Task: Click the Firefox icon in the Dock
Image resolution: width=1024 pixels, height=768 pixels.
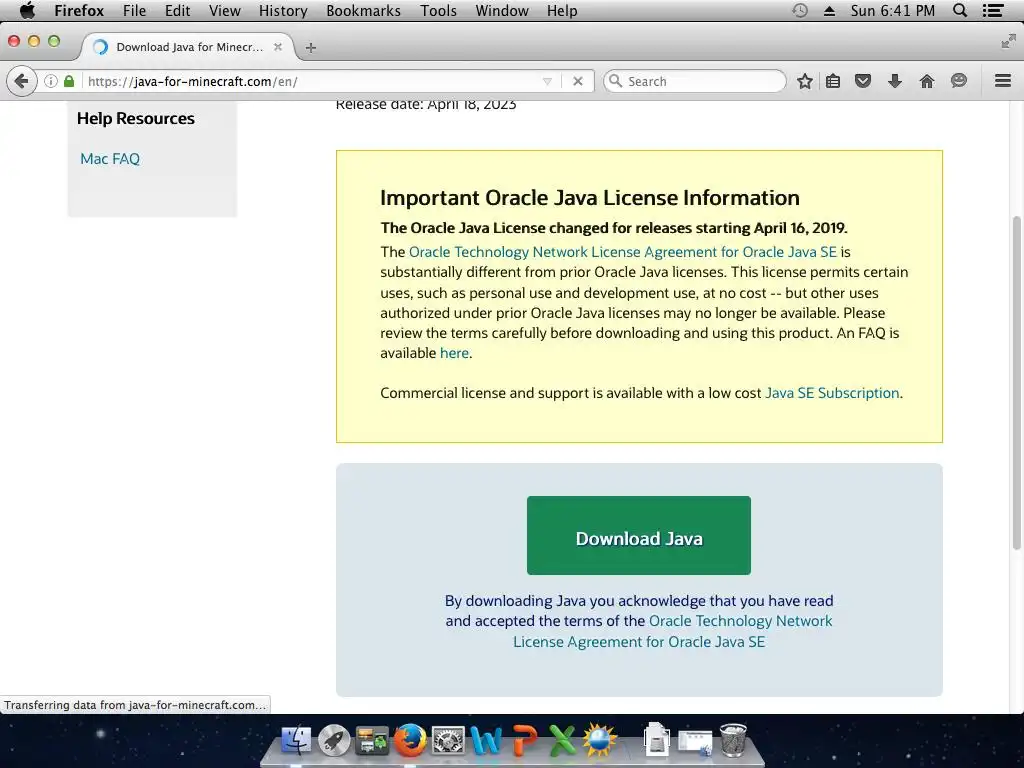Action: 410,741
